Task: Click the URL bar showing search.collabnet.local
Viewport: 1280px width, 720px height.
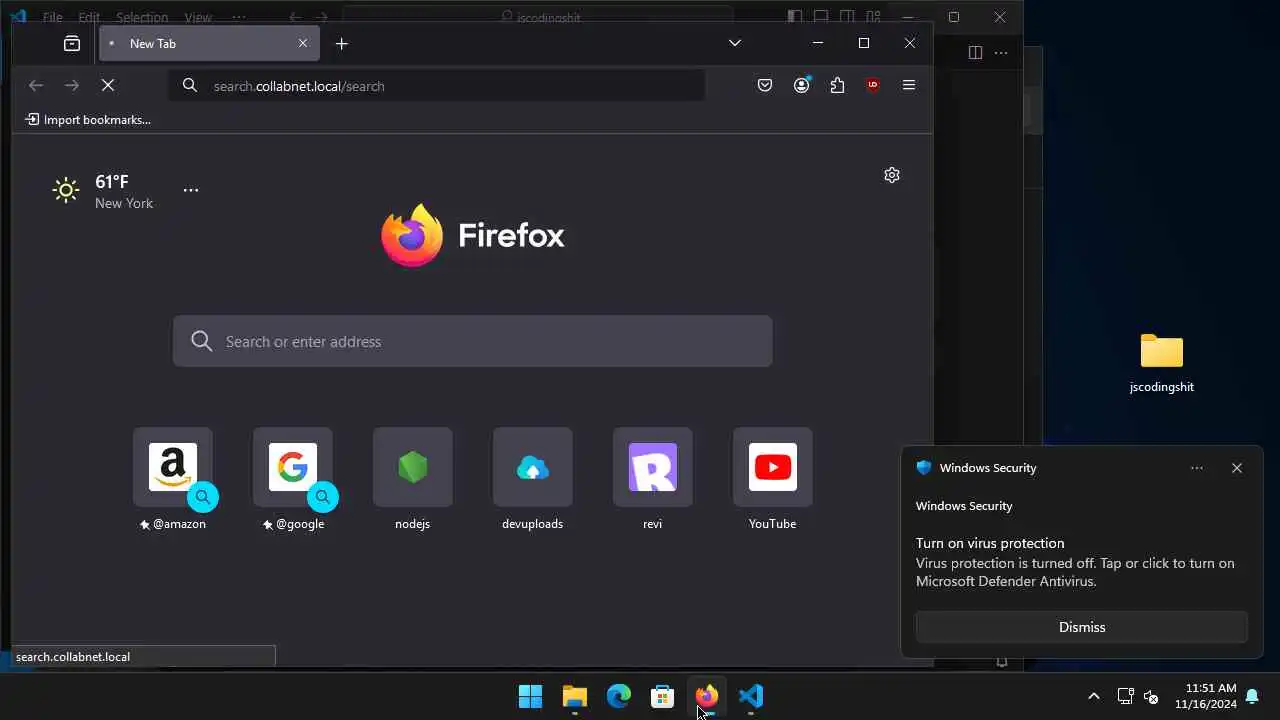Action: (437, 86)
